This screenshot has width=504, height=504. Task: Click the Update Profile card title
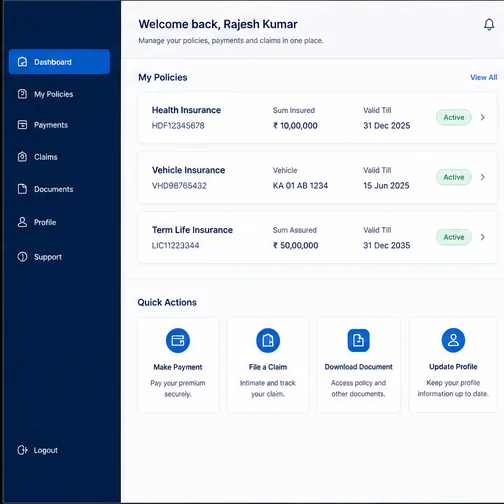point(453,367)
